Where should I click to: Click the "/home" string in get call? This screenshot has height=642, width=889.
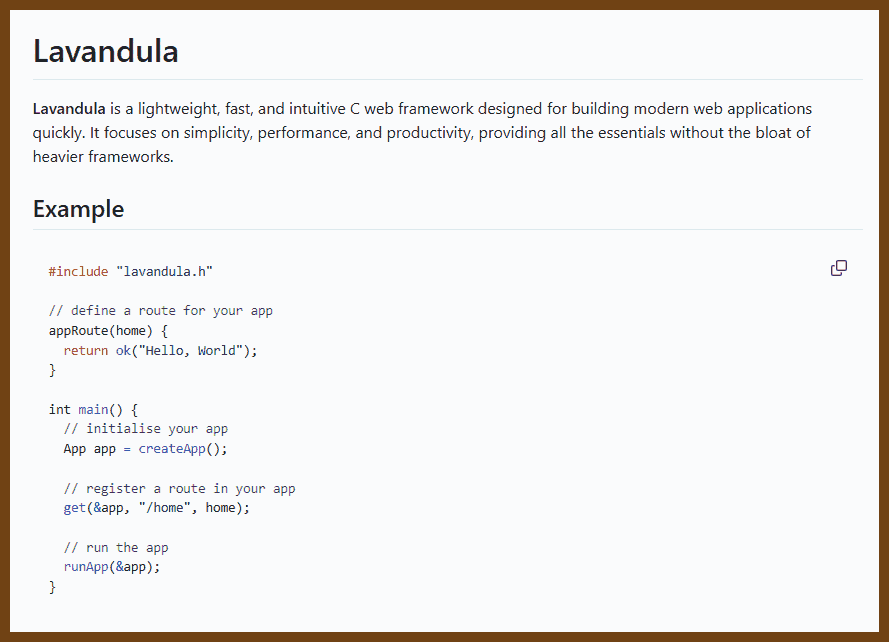[162, 508]
